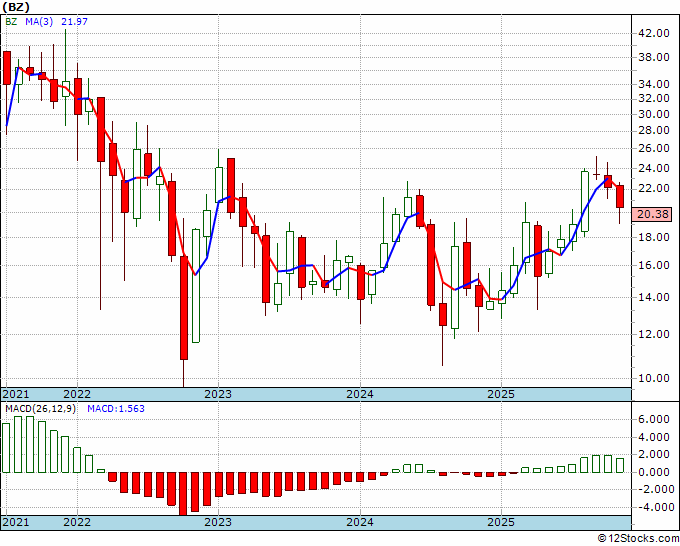Click 2025 on the MACD timeline
680x546 pixels.
click(501, 522)
